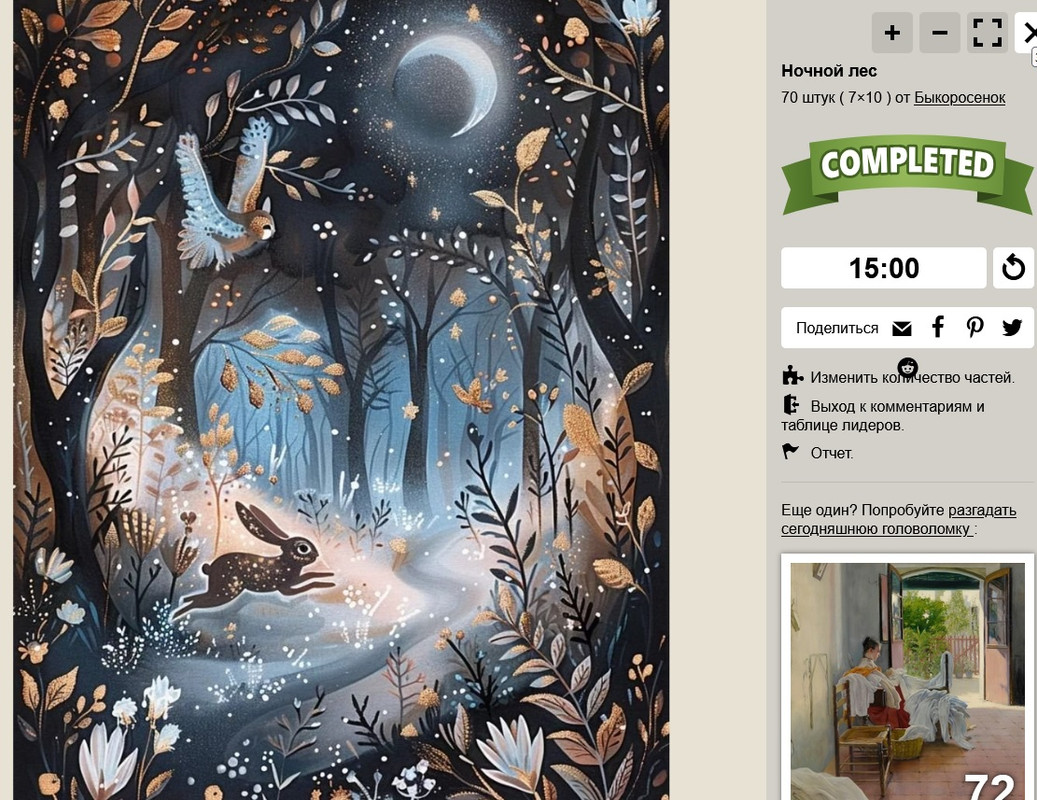This screenshot has height=800, width=1037.
Task: Share the puzzle on Twitter
Action: pyautogui.click(x=1012, y=327)
